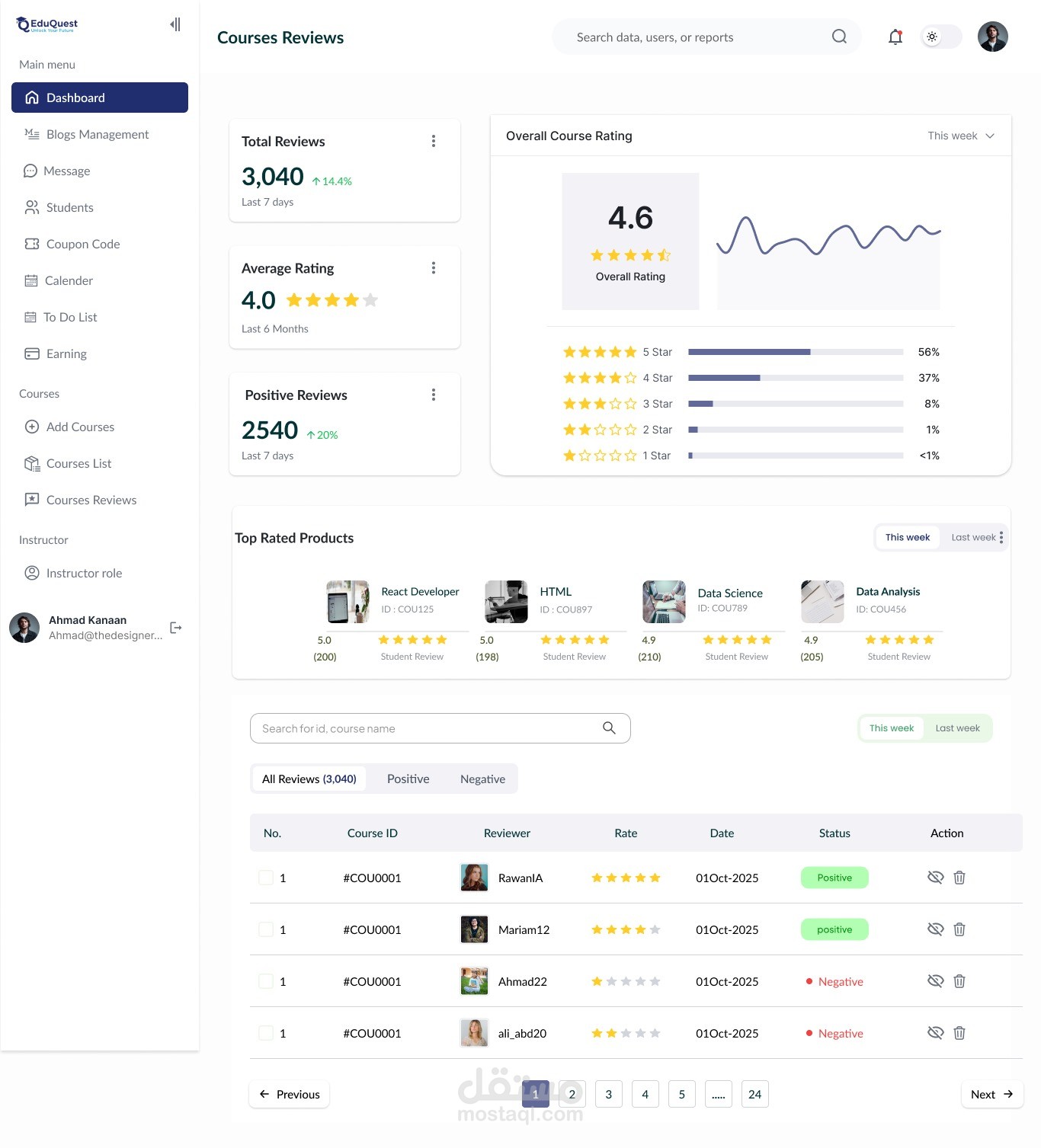Open the React Developer course thumbnail
Viewport: 1041px width, 1148px height.
[348, 602]
